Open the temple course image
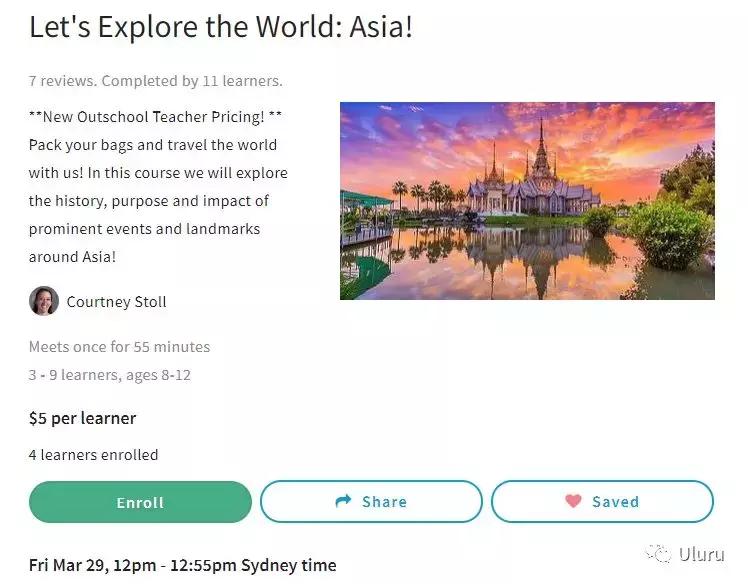This screenshot has width=748, height=584. tap(527, 200)
